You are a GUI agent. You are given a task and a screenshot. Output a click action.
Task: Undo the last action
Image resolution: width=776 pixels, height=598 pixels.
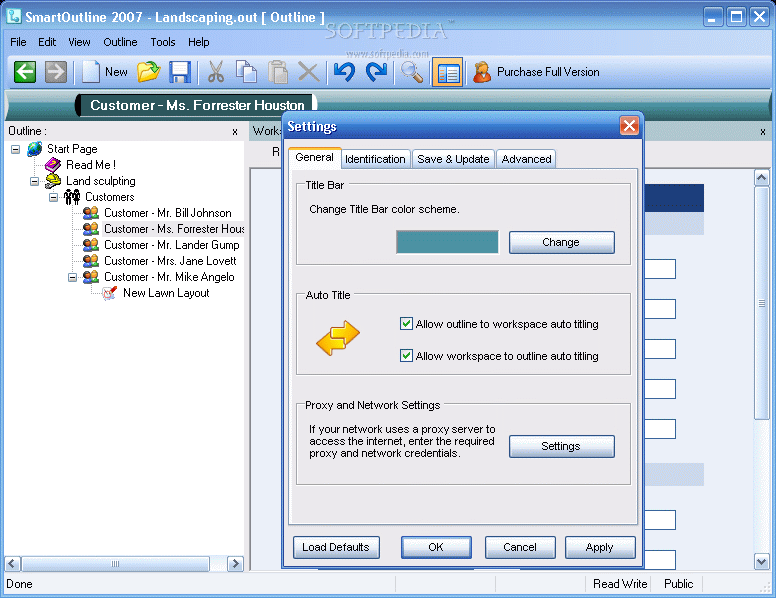pos(344,72)
